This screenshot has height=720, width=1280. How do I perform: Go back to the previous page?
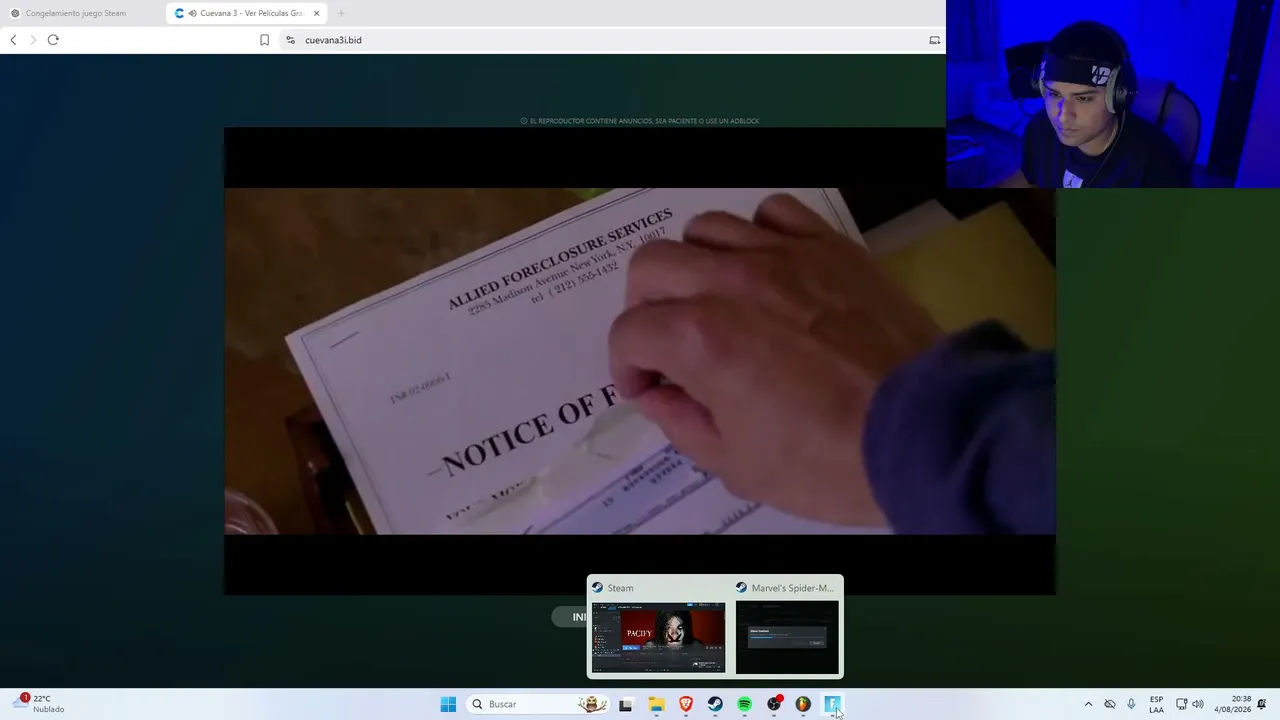coord(13,40)
